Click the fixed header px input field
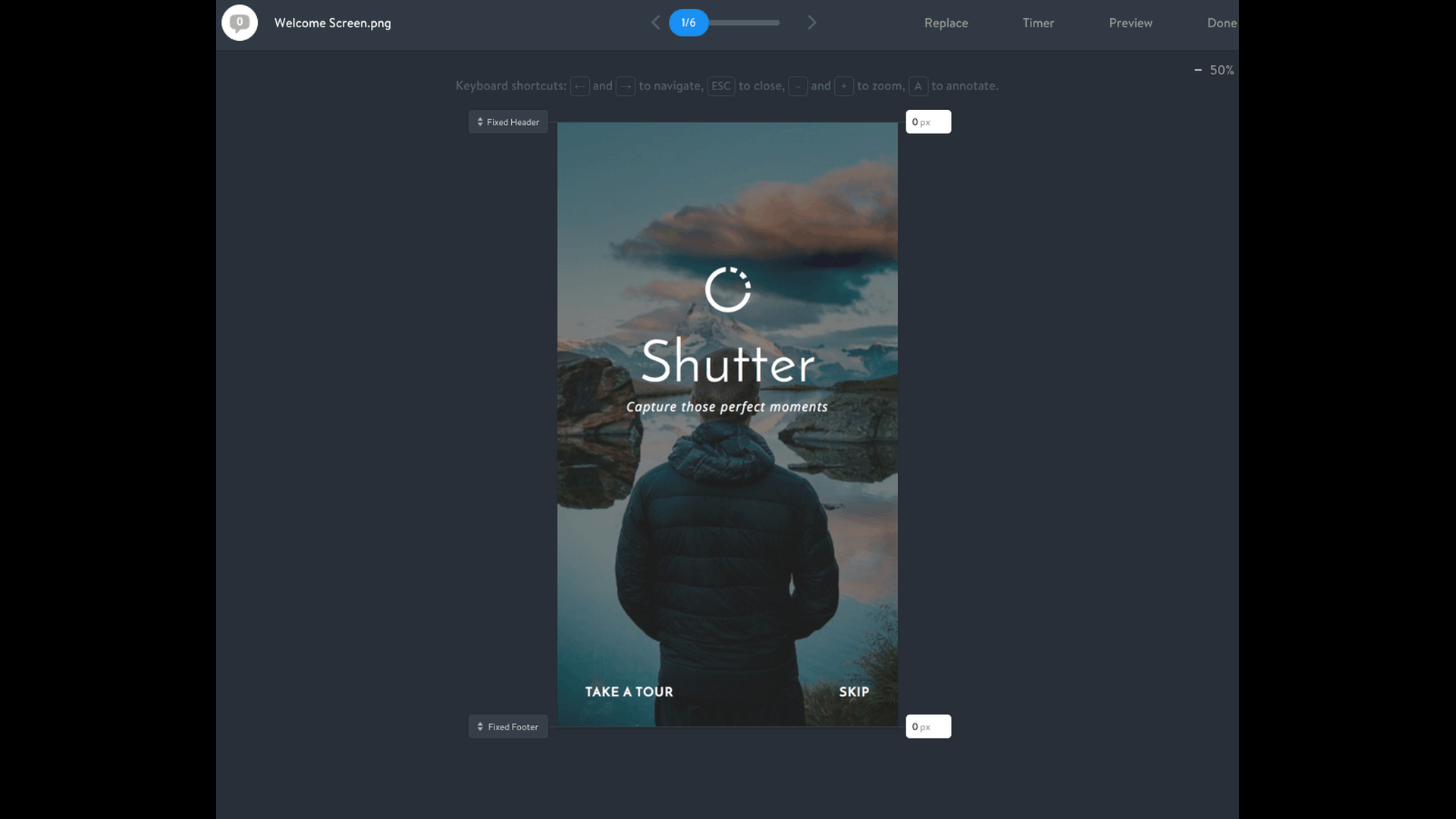1456x819 pixels. click(x=928, y=122)
